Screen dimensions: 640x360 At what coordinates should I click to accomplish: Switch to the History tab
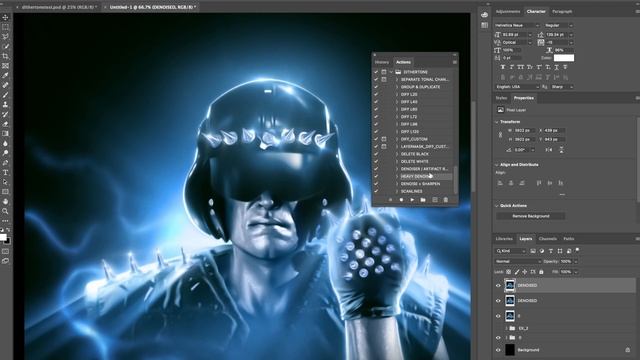pos(382,62)
